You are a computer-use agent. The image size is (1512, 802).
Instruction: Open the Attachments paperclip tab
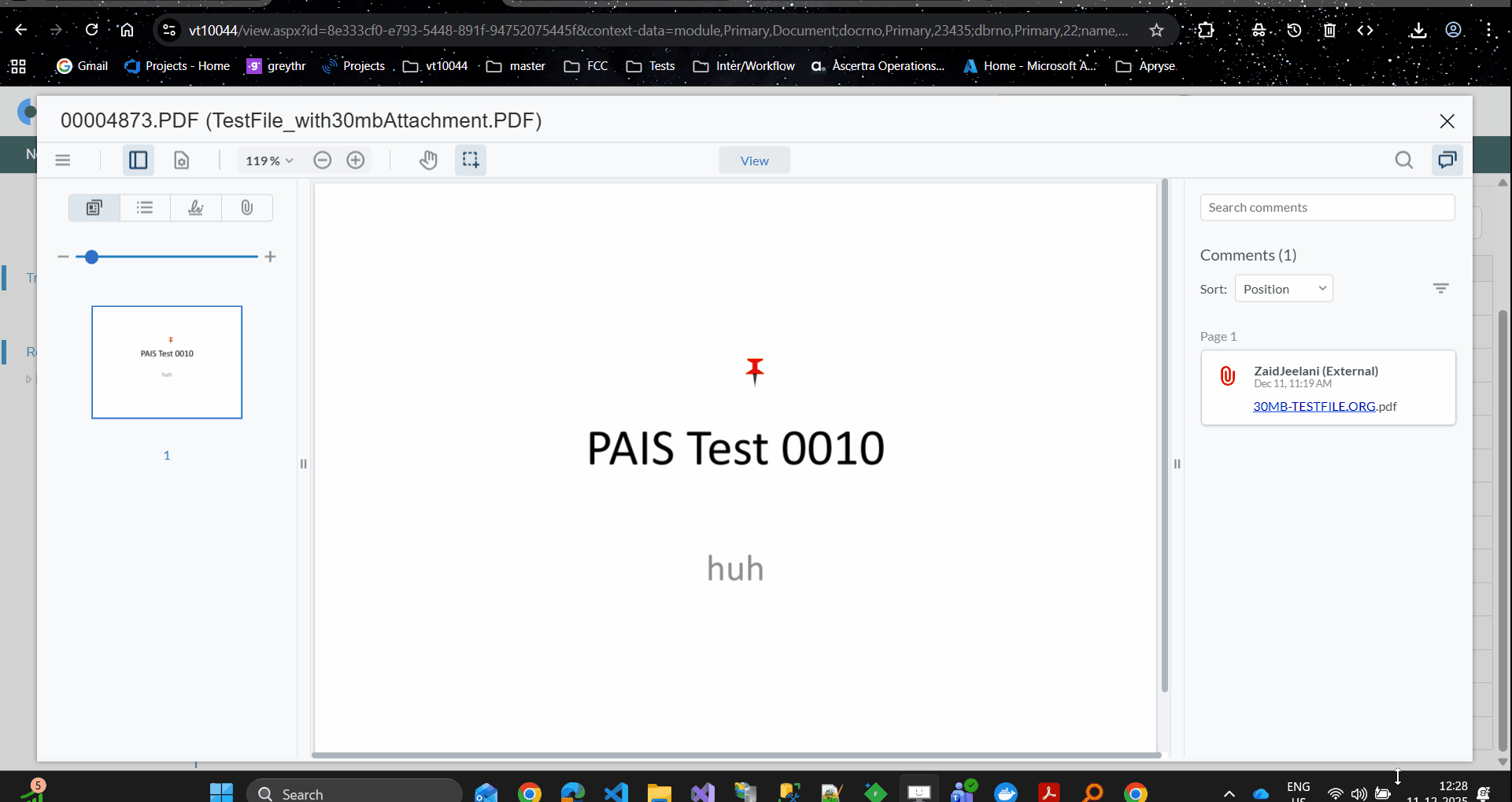[247, 208]
